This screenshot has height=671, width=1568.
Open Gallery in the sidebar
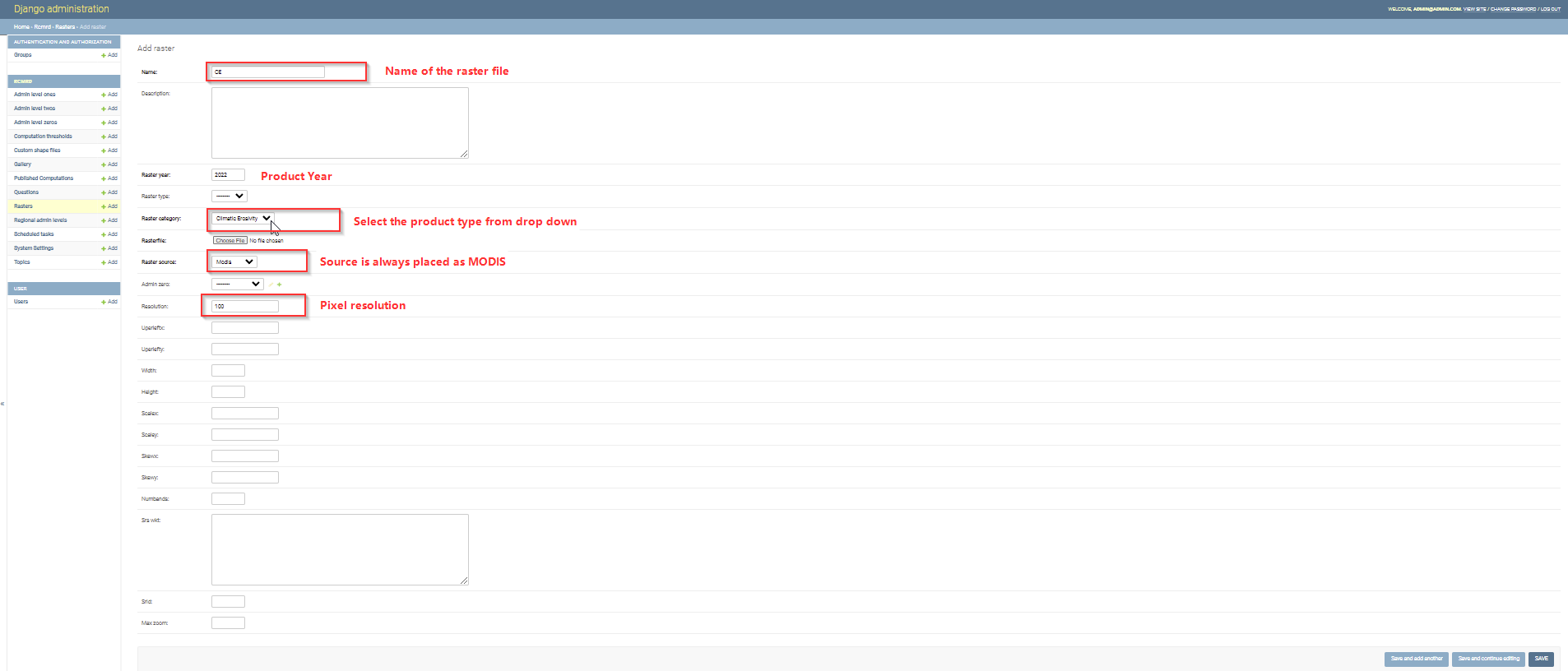(x=22, y=164)
